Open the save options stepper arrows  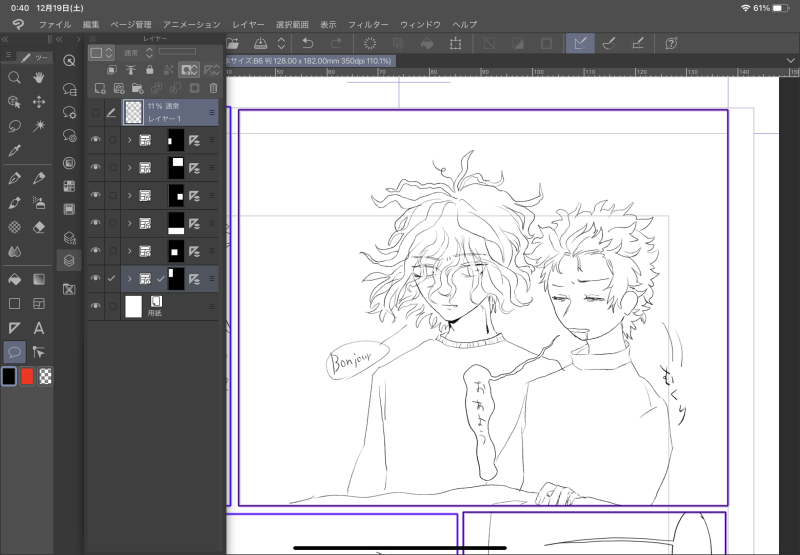(281, 43)
